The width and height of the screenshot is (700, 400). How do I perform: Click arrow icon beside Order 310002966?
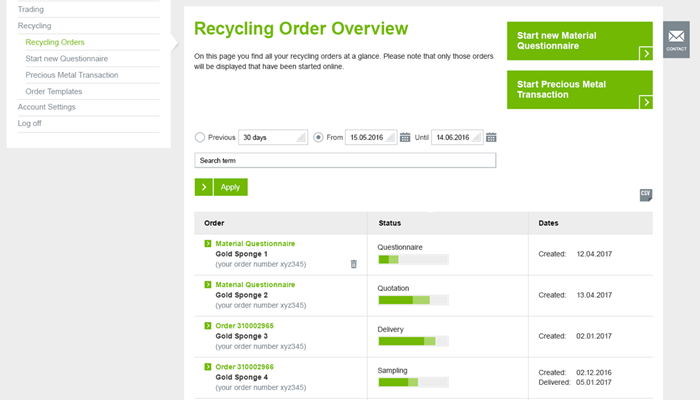[207, 367]
